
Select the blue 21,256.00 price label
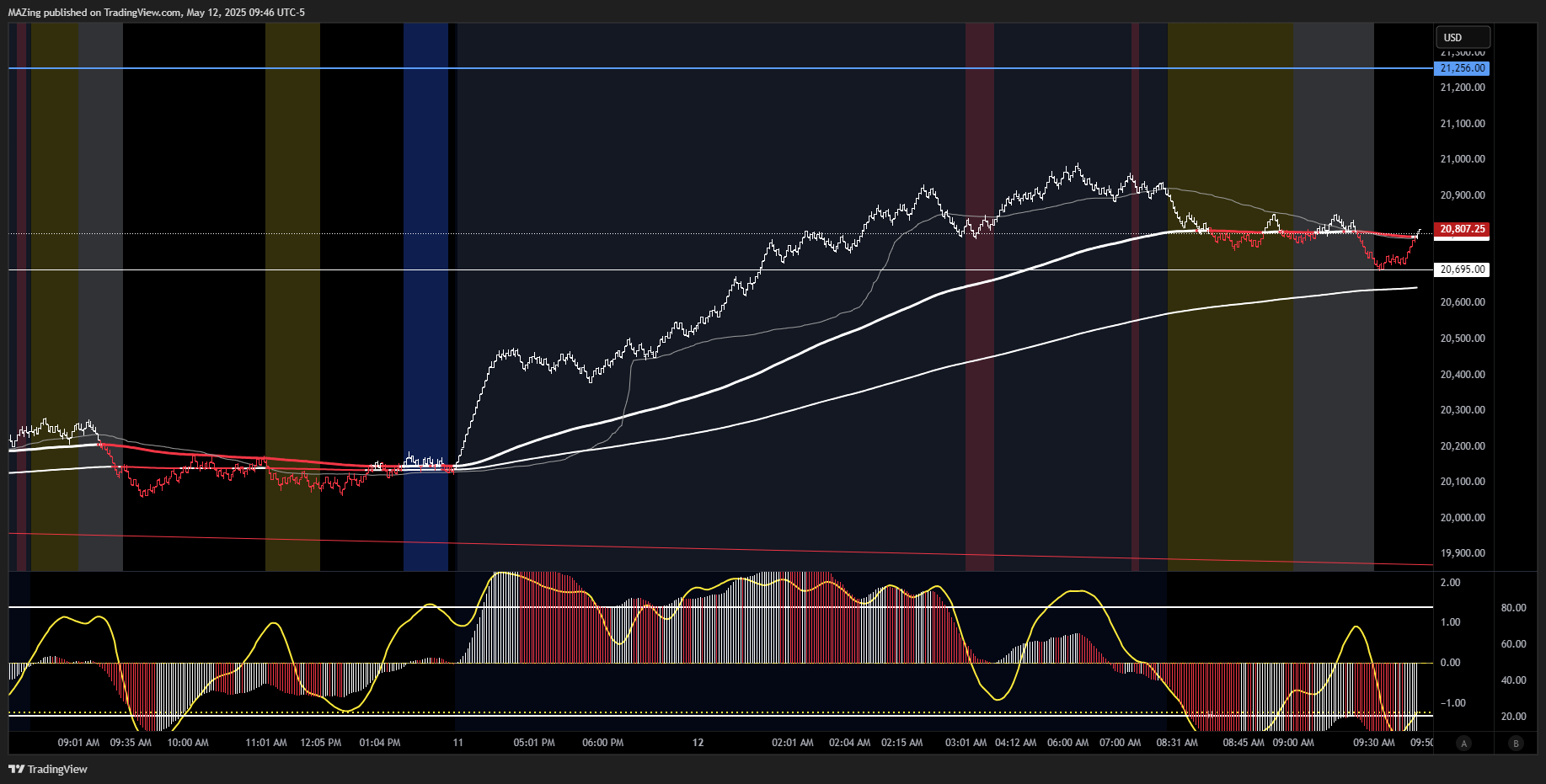click(1462, 68)
